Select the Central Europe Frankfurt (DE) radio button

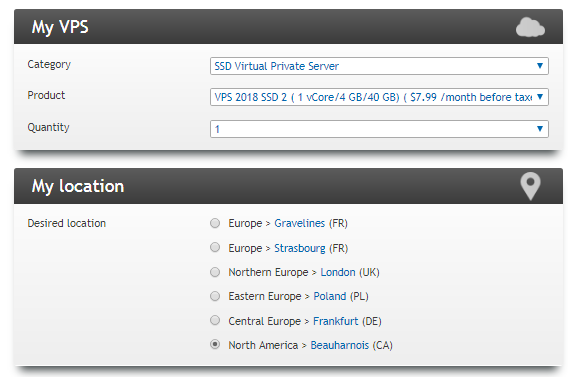coord(215,320)
